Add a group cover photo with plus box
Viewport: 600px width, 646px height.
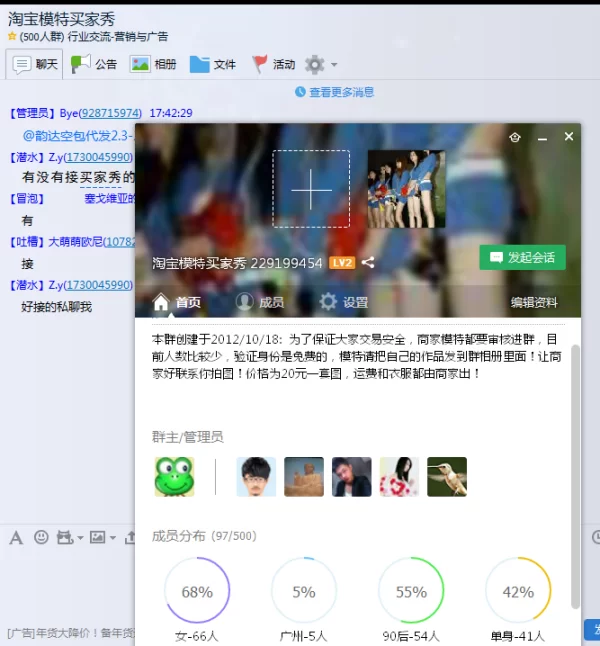click(x=311, y=189)
